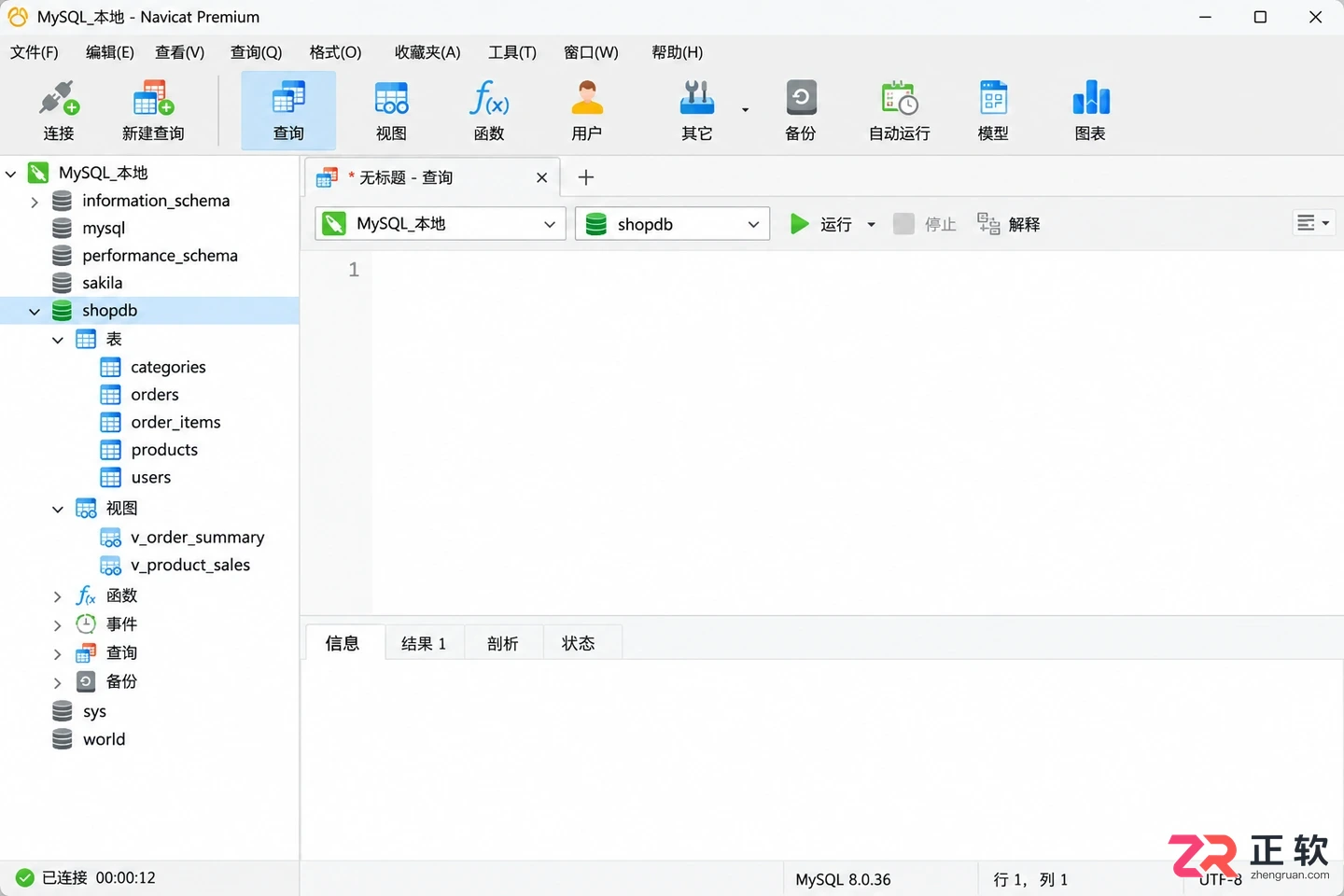The image size is (1344, 896).
Task: Open the 收藏夹(A) menu
Action: [427, 52]
